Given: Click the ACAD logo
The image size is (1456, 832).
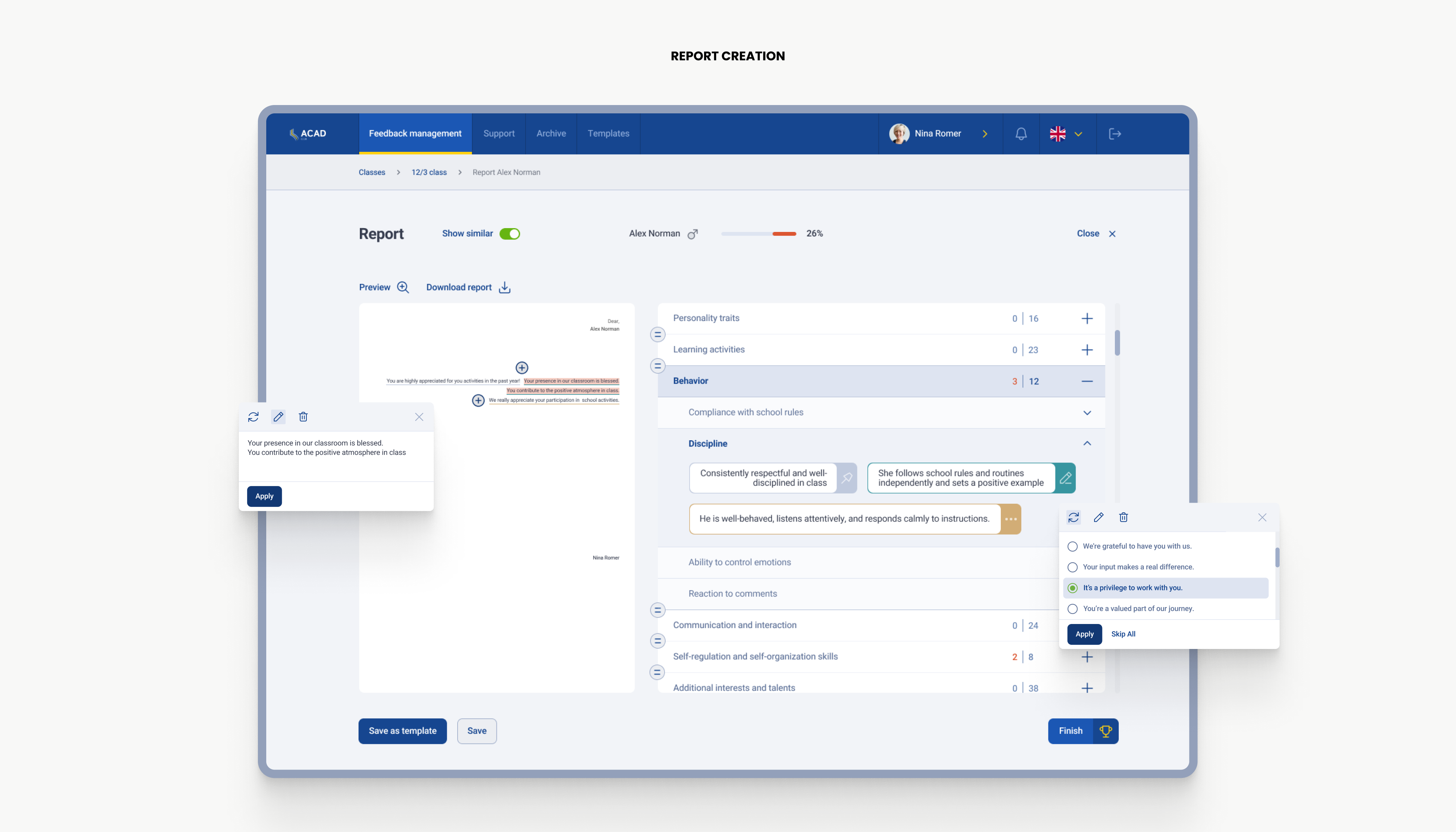Looking at the screenshot, I should (307, 134).
